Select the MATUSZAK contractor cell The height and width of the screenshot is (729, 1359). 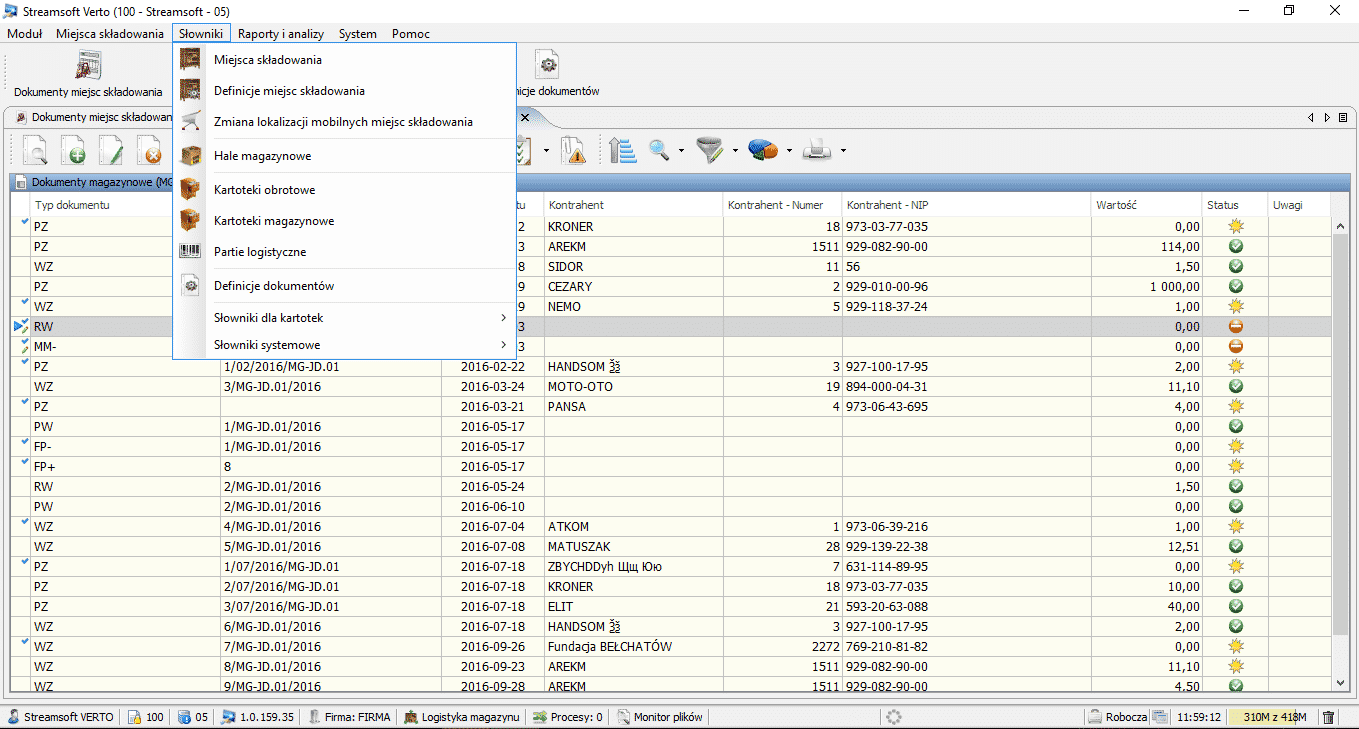tap(633, 547)
